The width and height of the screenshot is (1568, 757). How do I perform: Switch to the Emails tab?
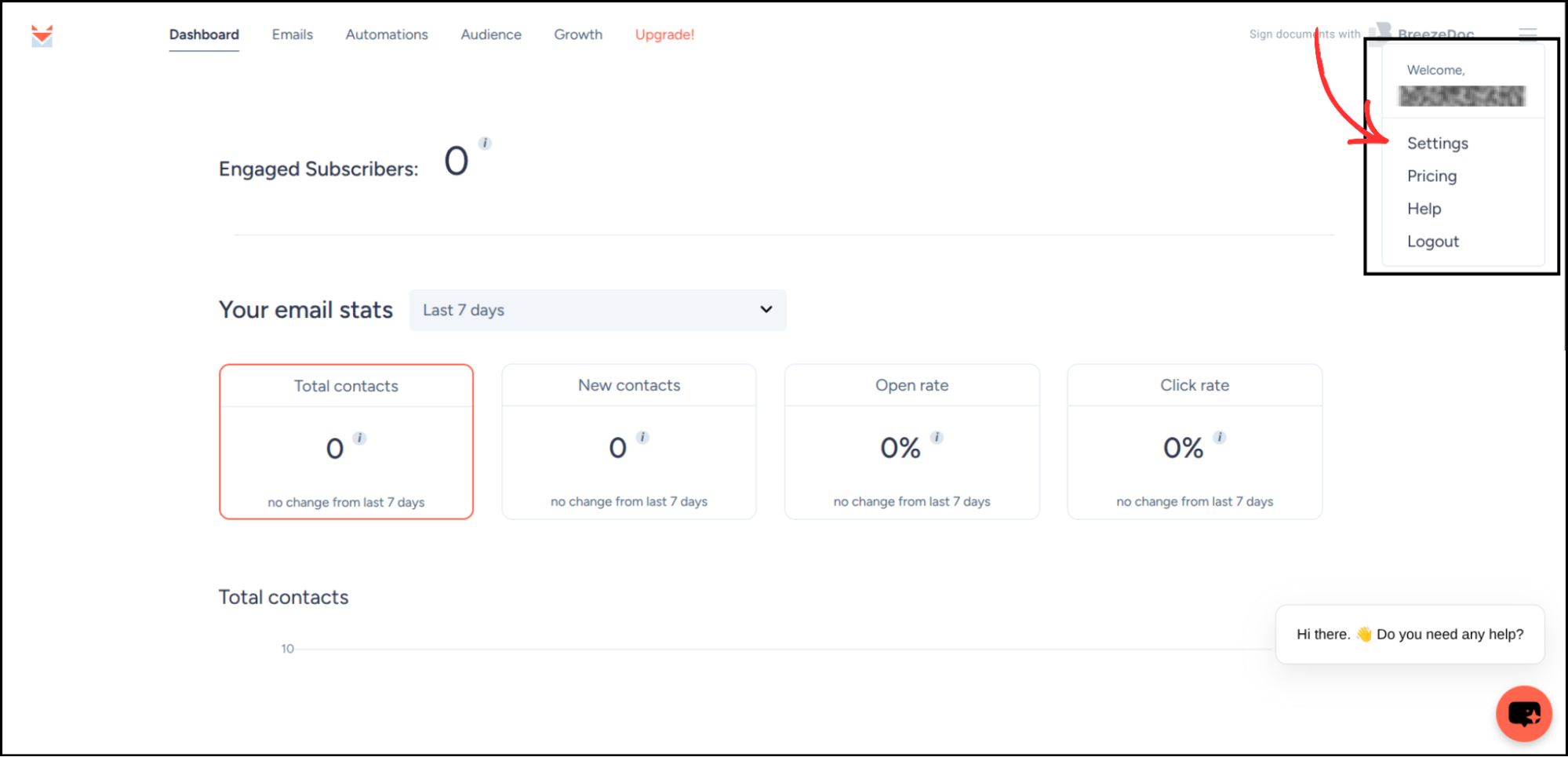(292, 35)
